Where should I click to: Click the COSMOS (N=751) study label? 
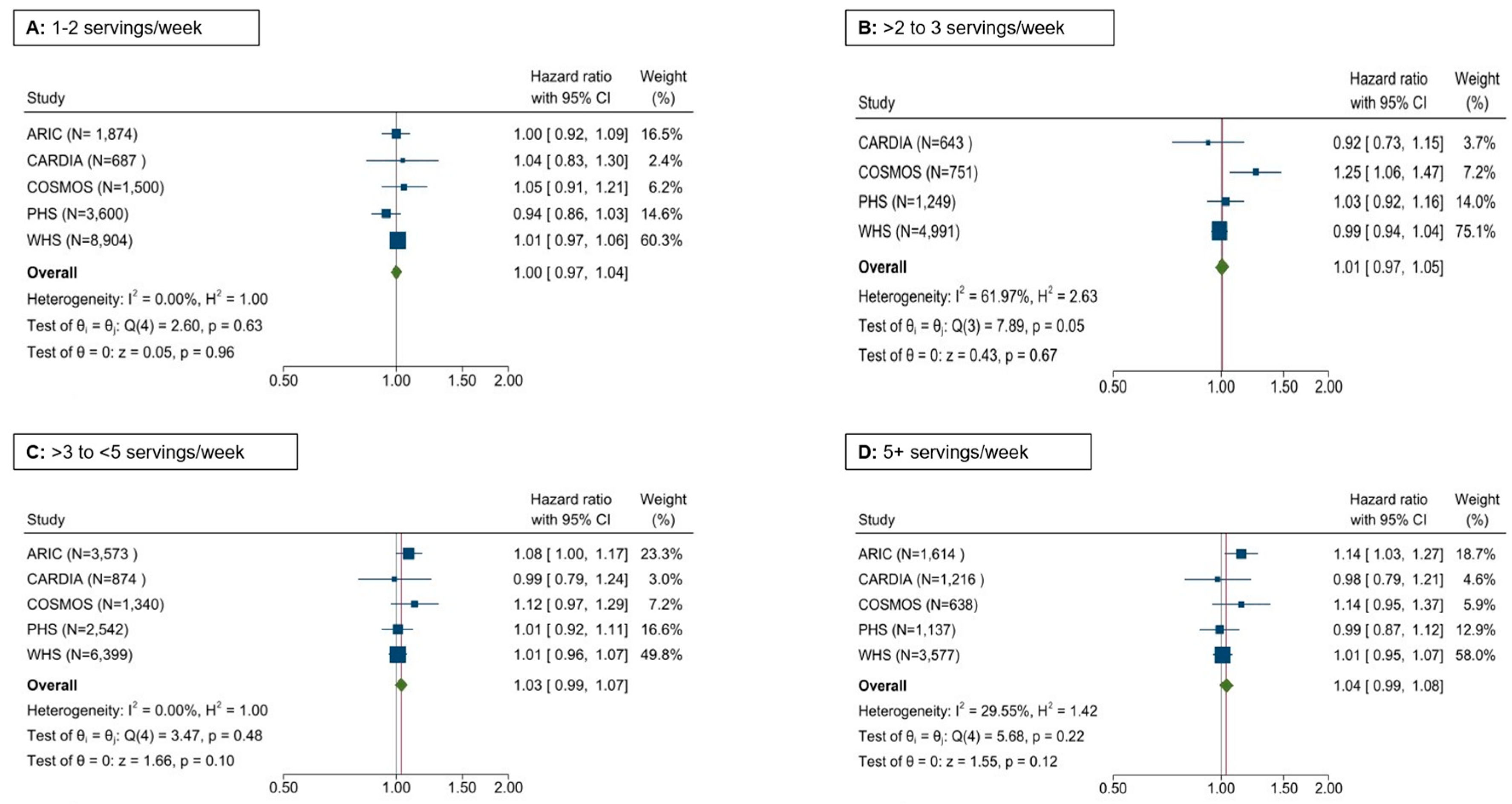pos(918,172)
